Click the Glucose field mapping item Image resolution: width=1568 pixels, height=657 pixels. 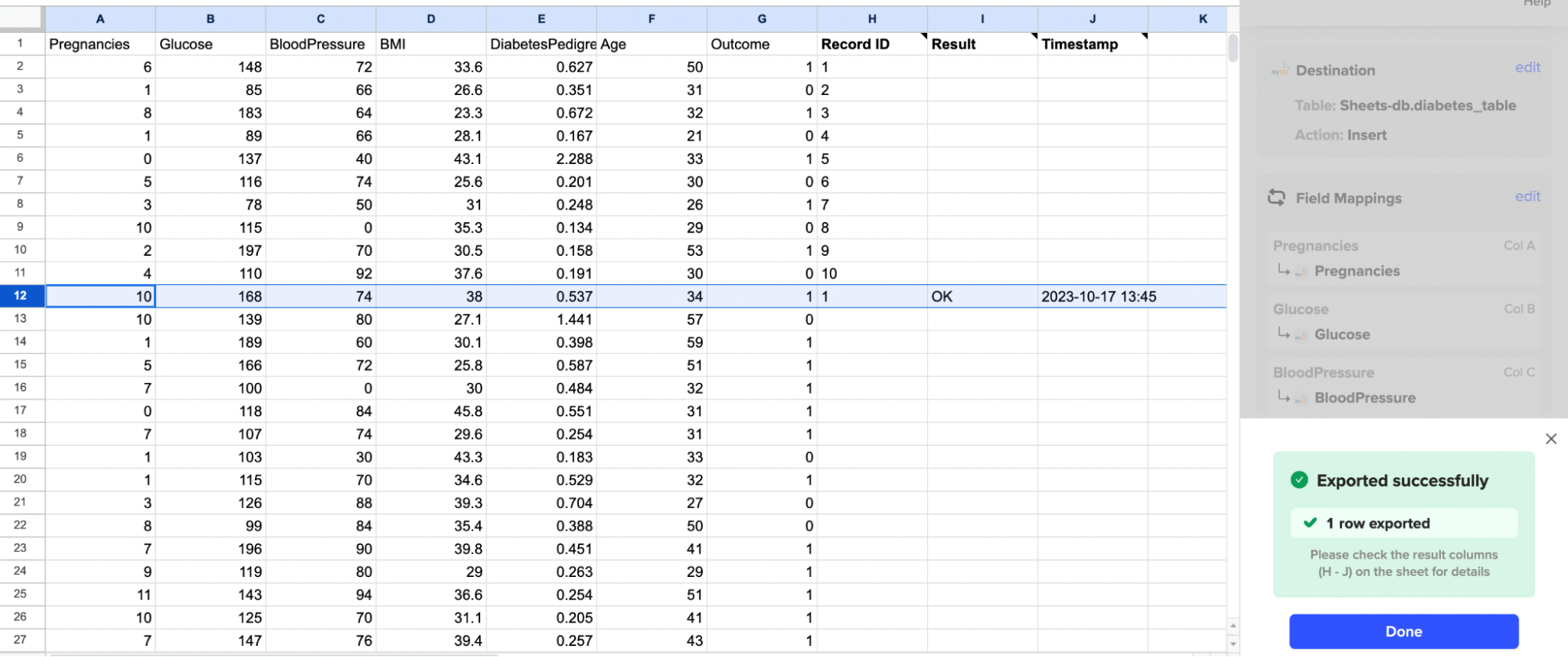point(1403,322)
